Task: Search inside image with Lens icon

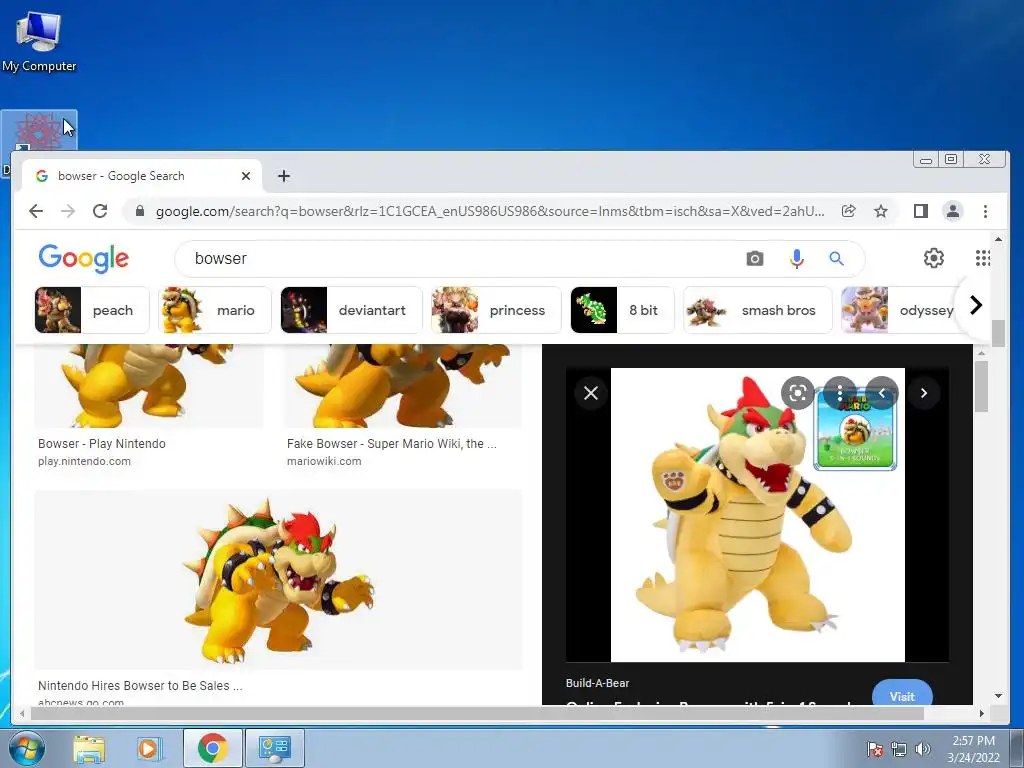Action: click(x=797, y=392)
